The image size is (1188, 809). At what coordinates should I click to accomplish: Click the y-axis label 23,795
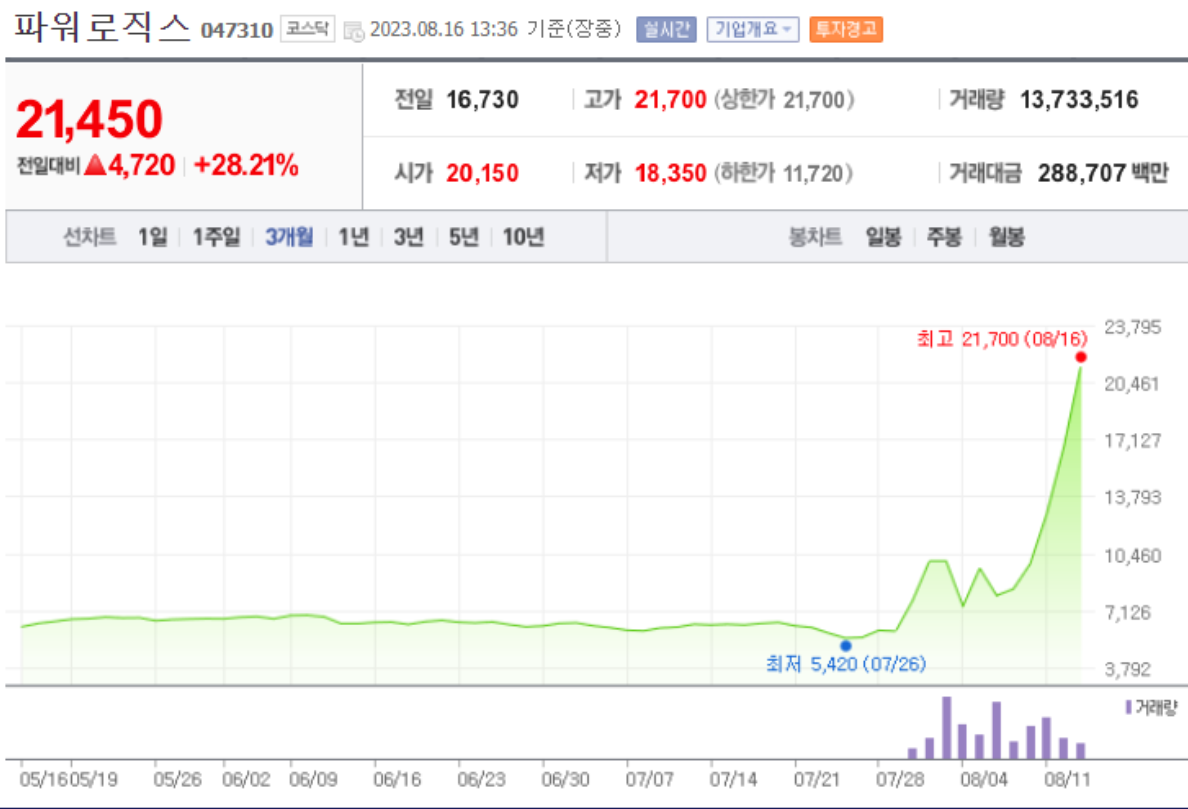coord(1132,327)
